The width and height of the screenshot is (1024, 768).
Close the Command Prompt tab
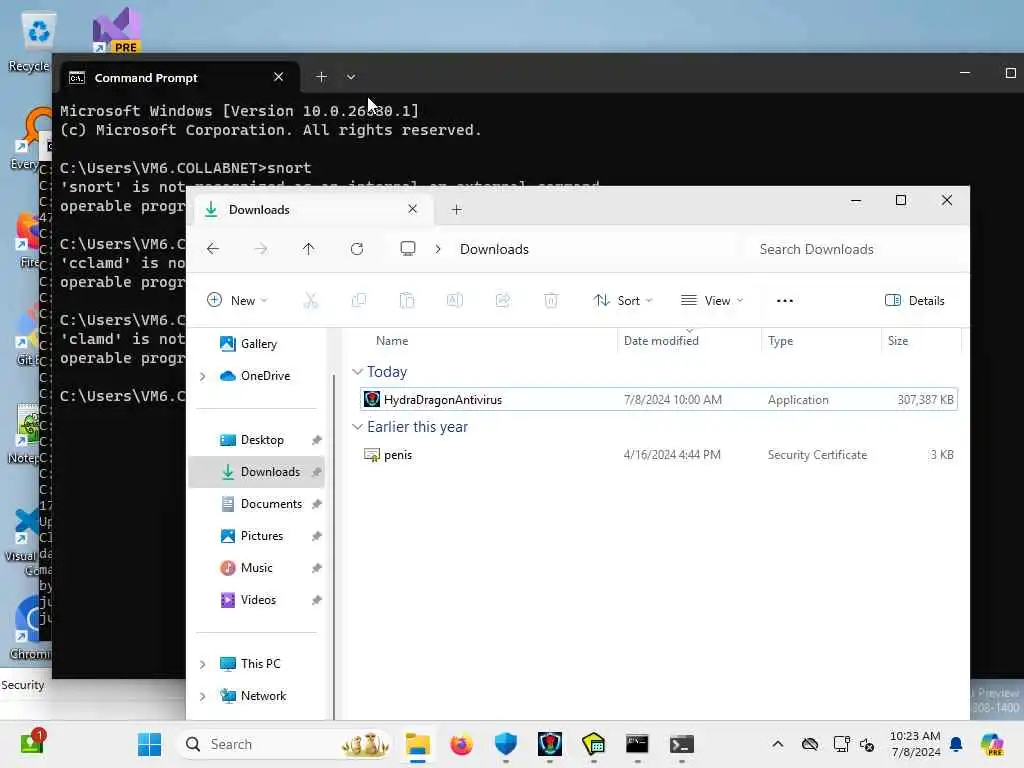[x=278, y=77]
